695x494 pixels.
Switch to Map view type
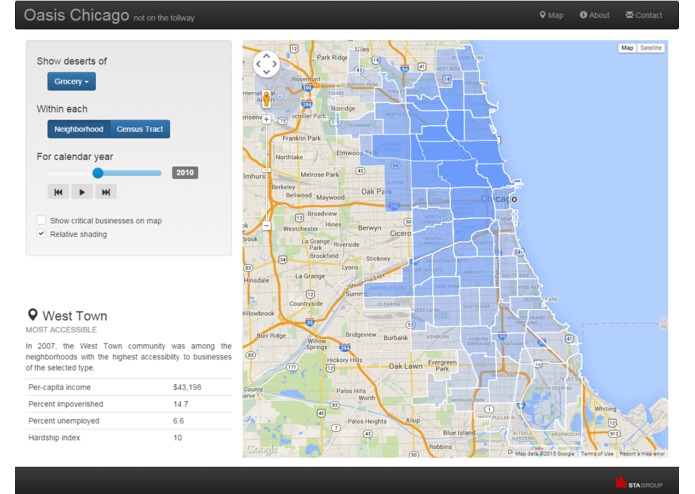[627, 48]
